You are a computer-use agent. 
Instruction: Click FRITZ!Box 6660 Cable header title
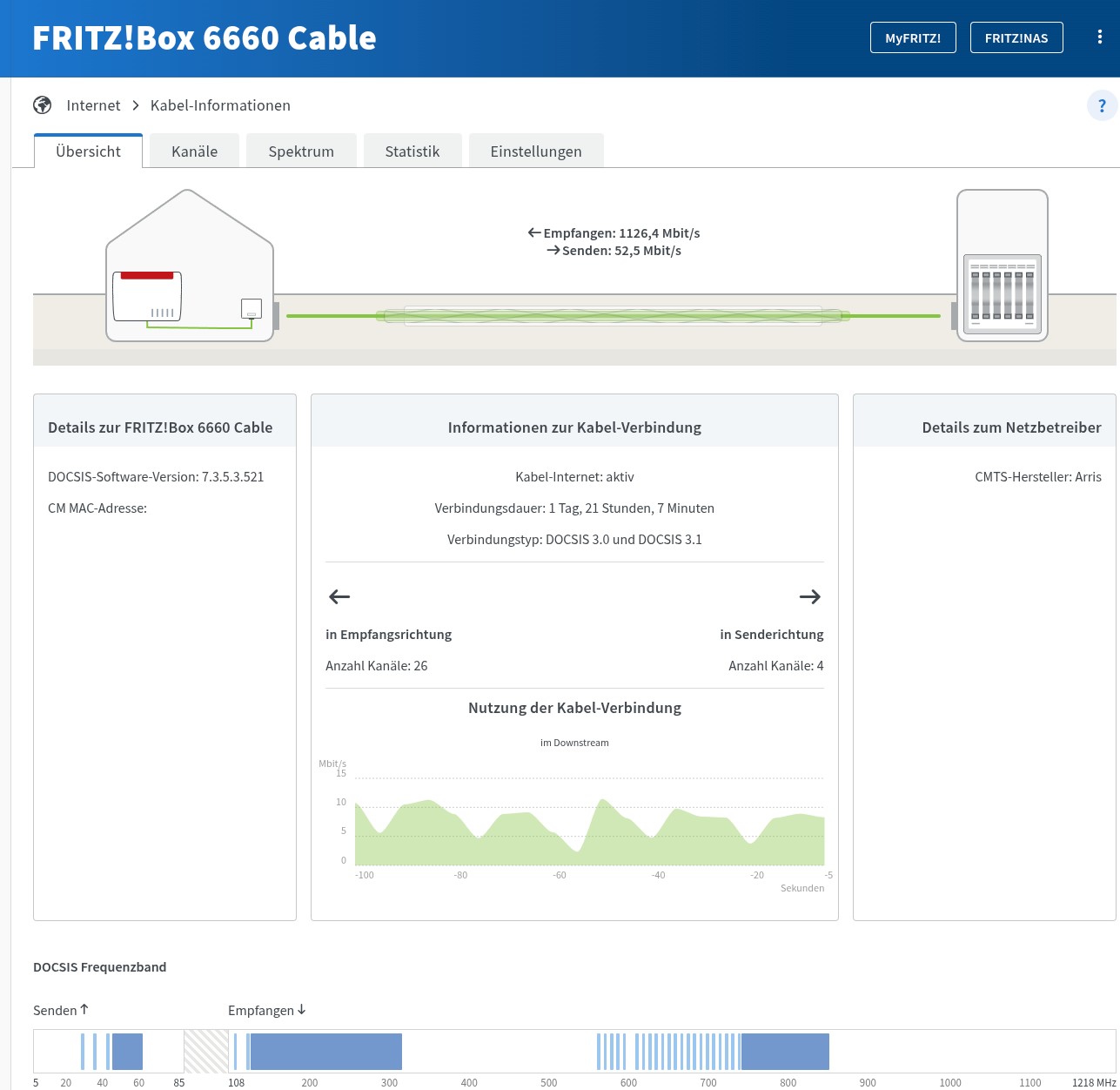[x=205, y=38]
